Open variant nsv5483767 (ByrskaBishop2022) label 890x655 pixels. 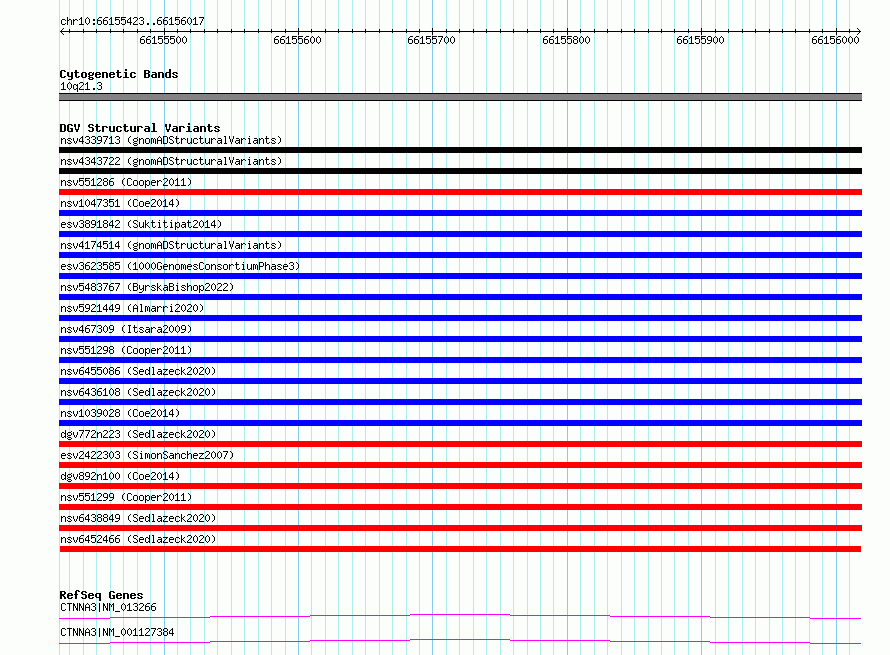click(147, 287)
